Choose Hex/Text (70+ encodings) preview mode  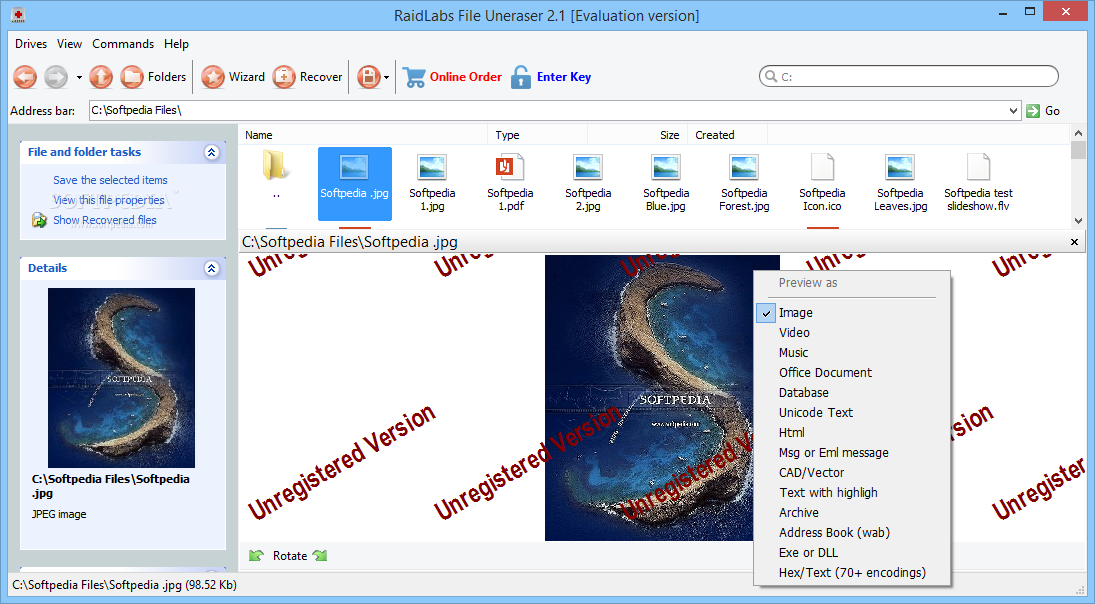click(x=852, y=573)
